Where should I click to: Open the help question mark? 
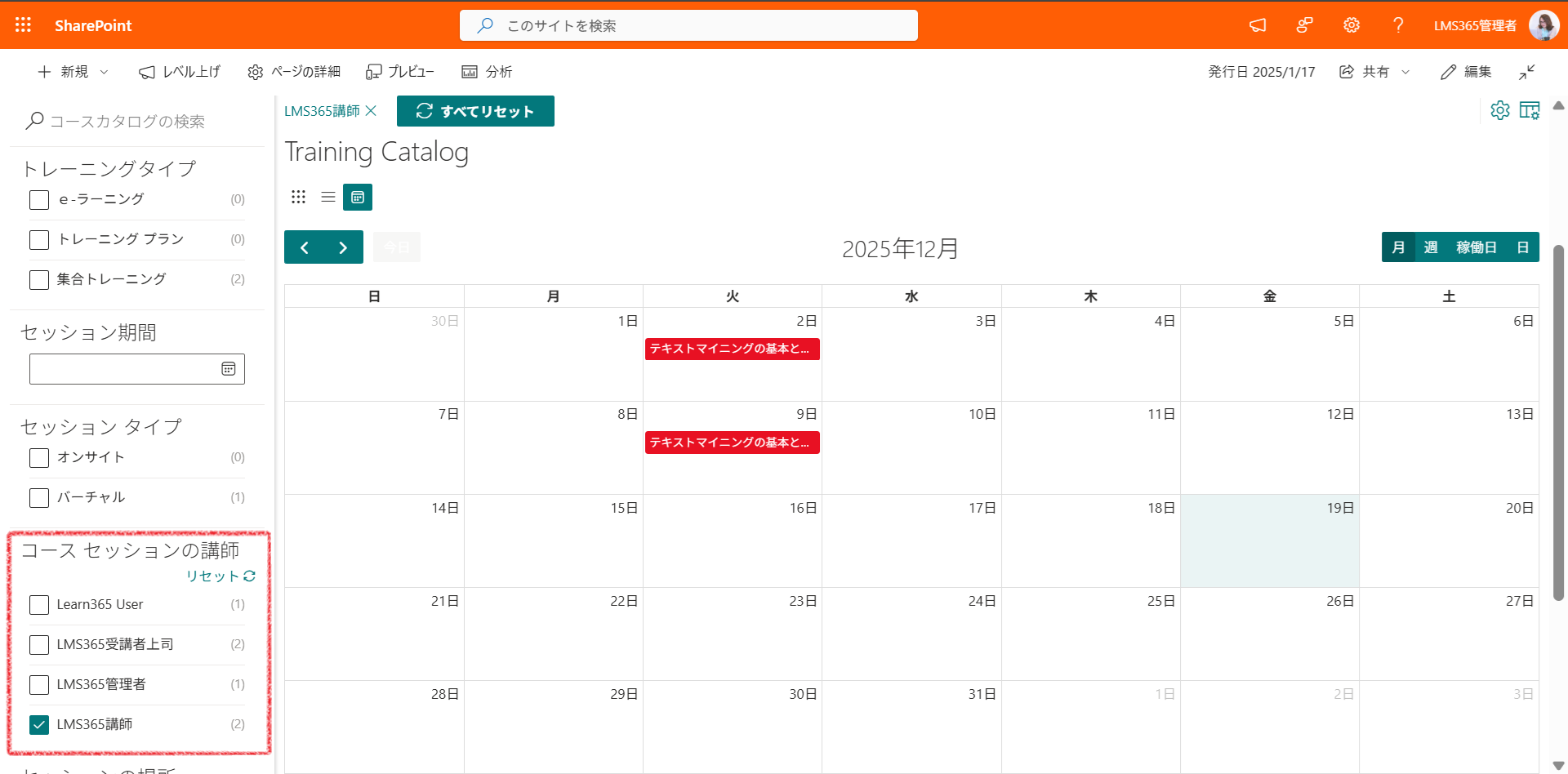pyautogui.click(x=1398, y=25)
